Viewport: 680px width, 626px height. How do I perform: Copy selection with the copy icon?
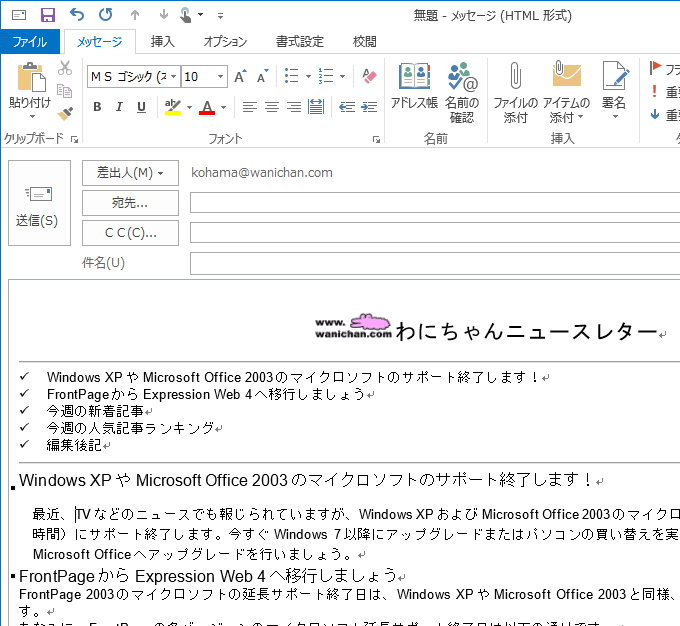(x=65, y=91)
